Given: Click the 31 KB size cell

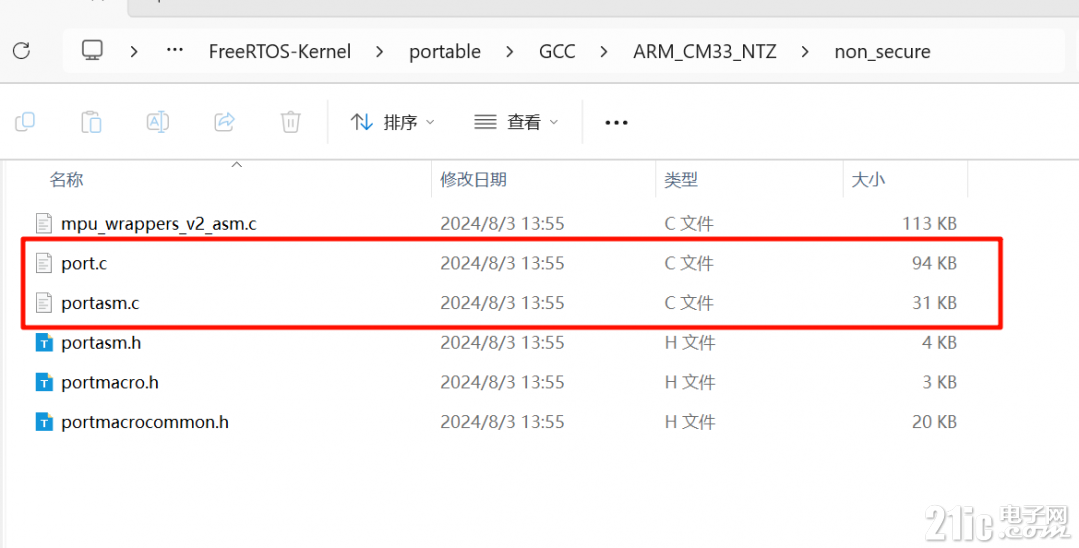Looking at the screenshot, I should (x=934, y=303).
